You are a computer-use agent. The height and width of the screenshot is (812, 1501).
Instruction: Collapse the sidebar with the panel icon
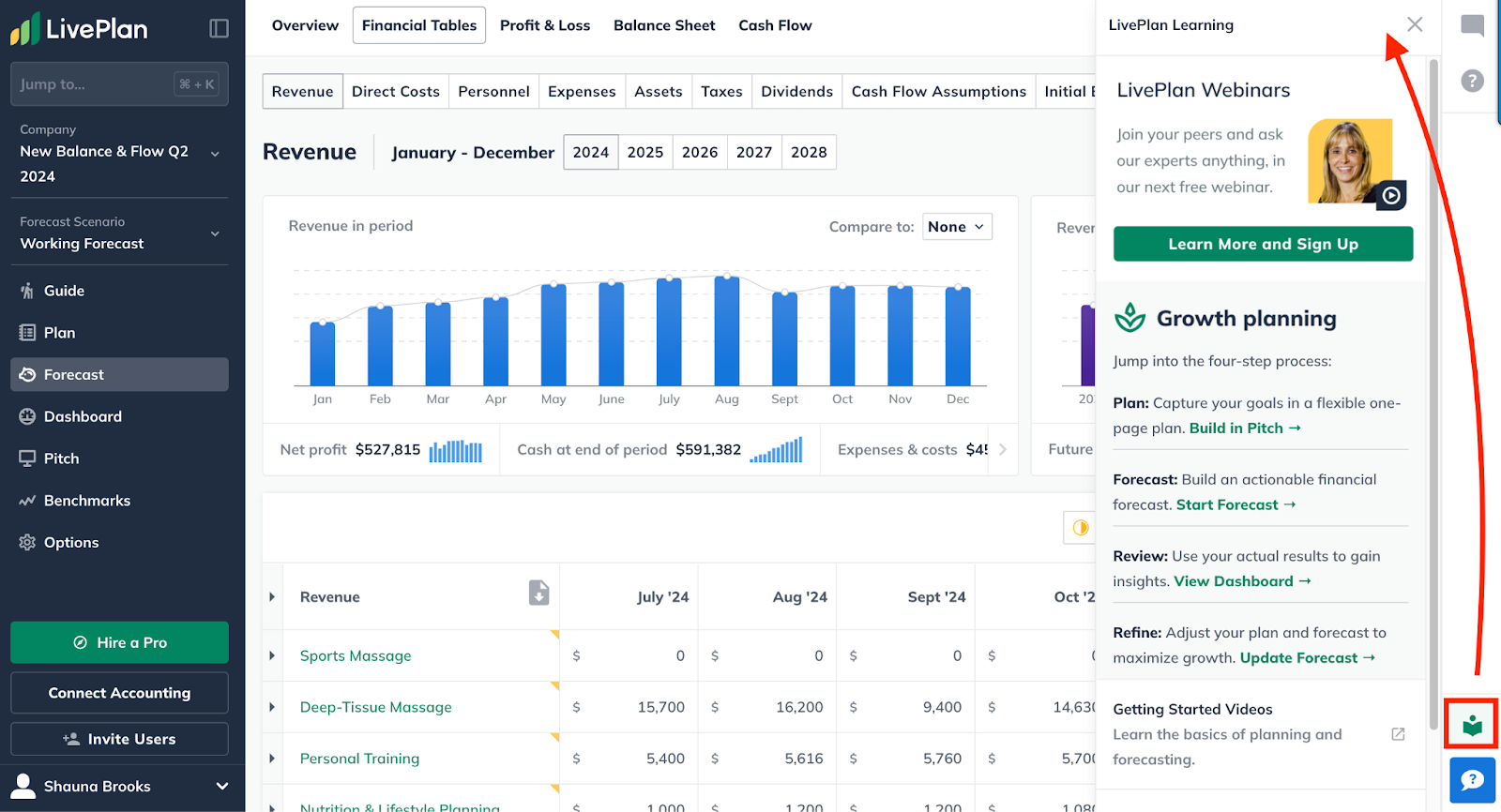coord(219,28)
